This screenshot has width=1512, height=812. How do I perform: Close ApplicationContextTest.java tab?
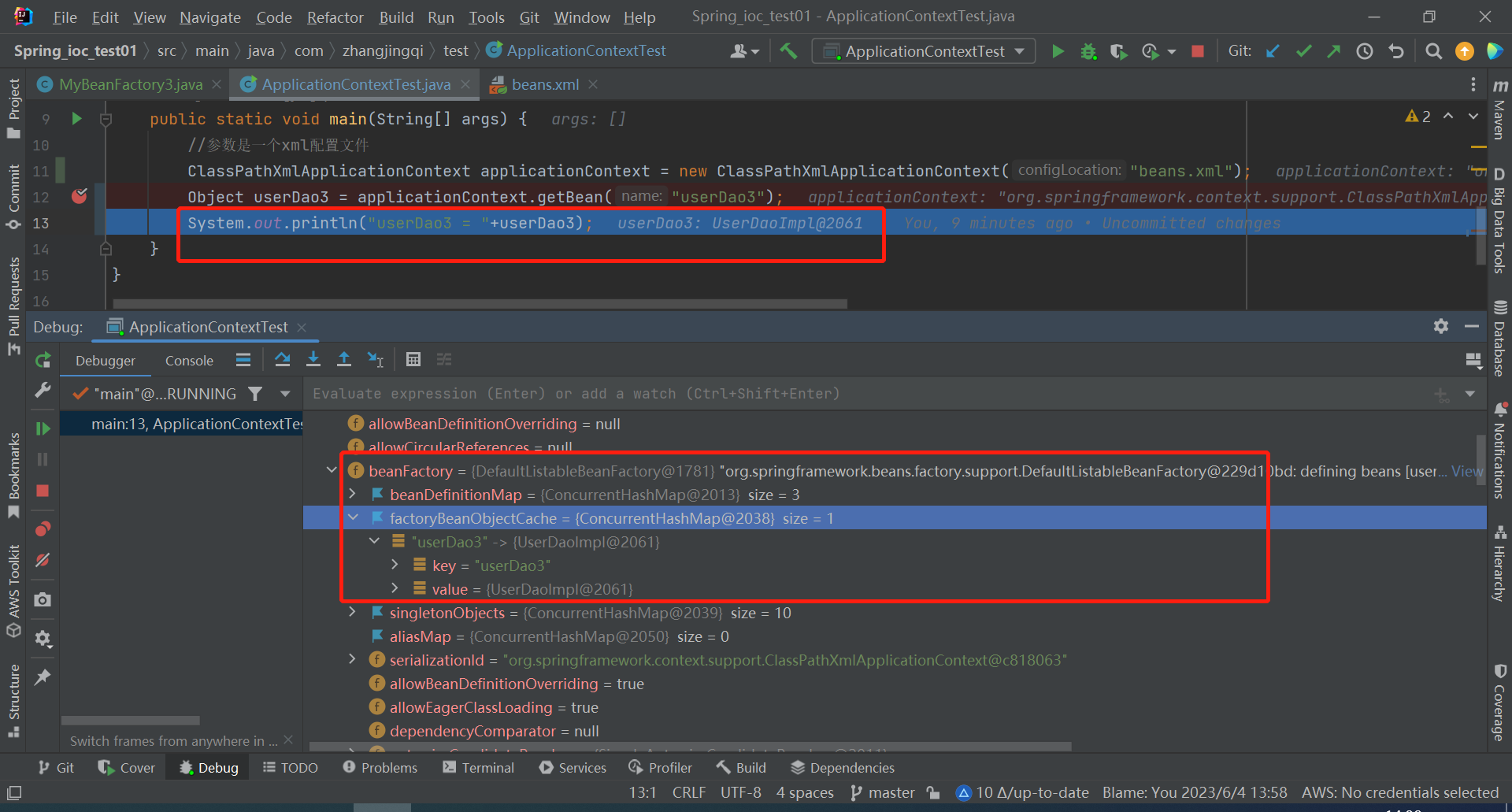click(x=465, y=84)
